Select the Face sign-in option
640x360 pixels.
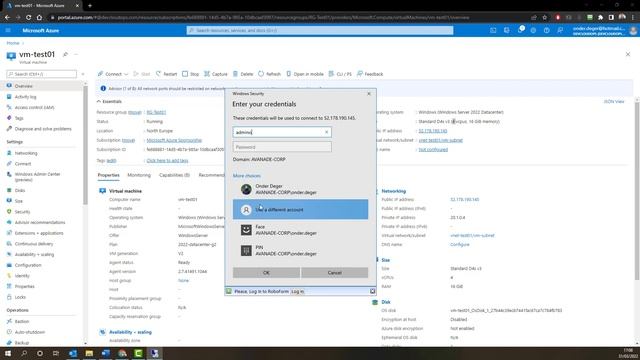pos(300,230)
